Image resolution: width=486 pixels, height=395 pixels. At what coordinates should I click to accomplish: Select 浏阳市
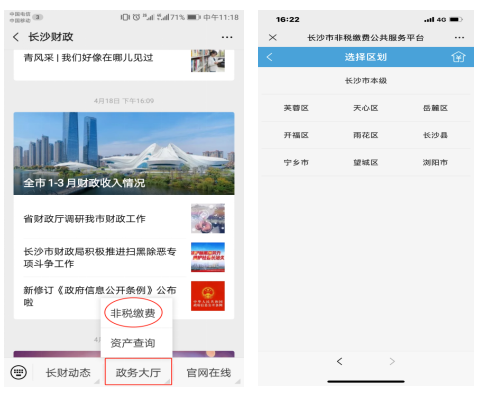coord(435,162)
